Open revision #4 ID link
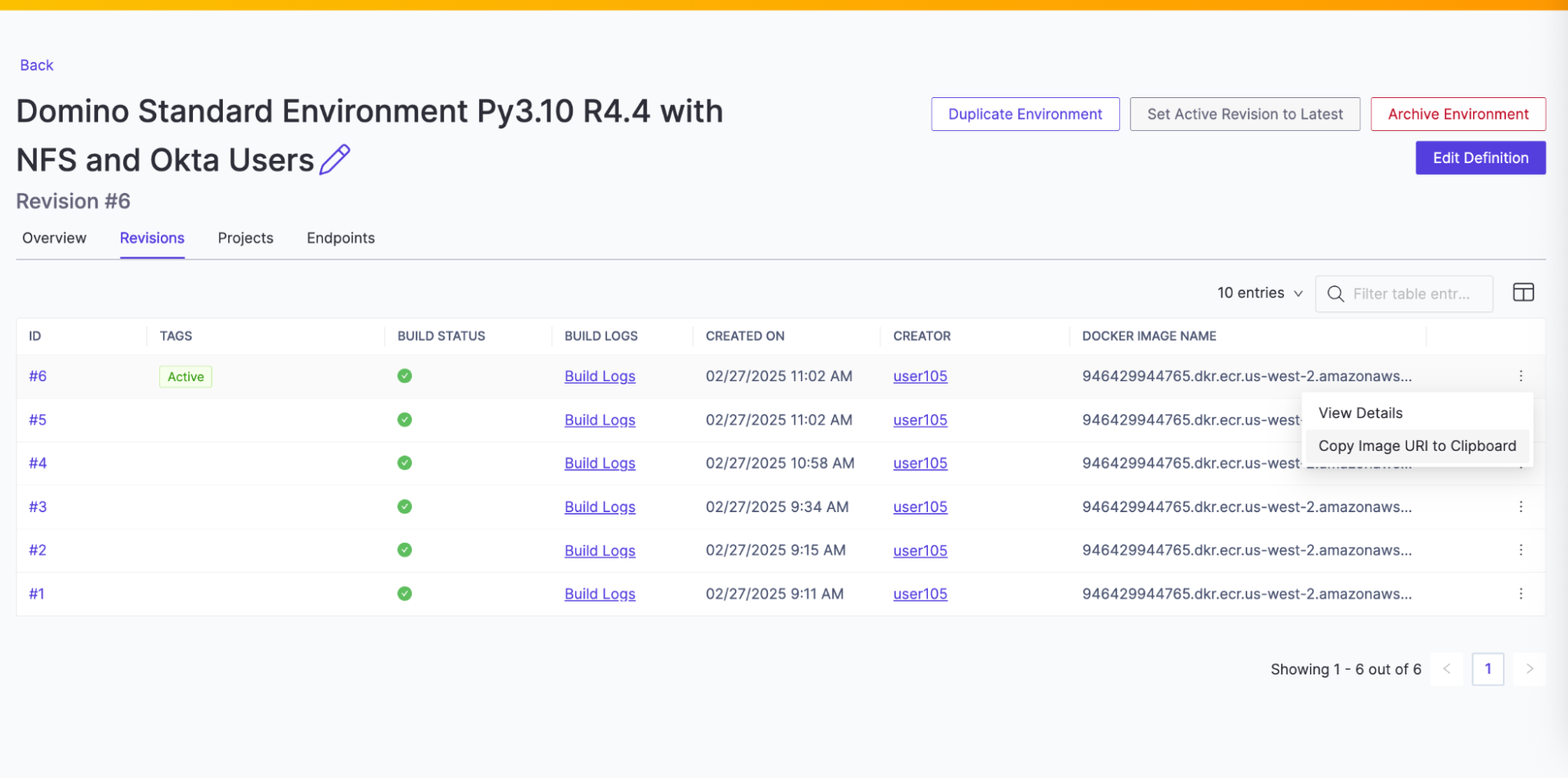This screenshot has width=1568, height=778. (x=38, y=463)
